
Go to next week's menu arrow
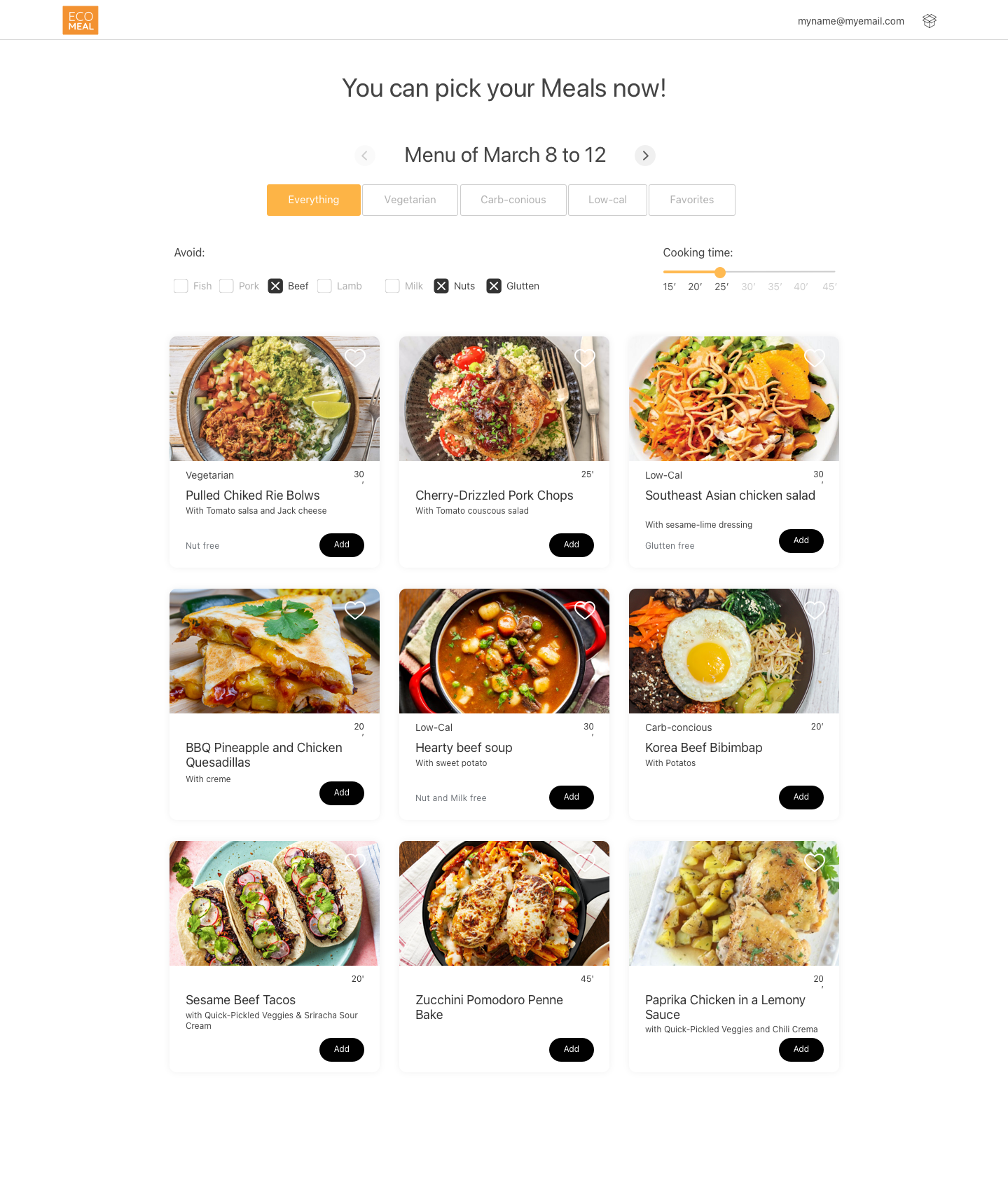click(645, 156)
